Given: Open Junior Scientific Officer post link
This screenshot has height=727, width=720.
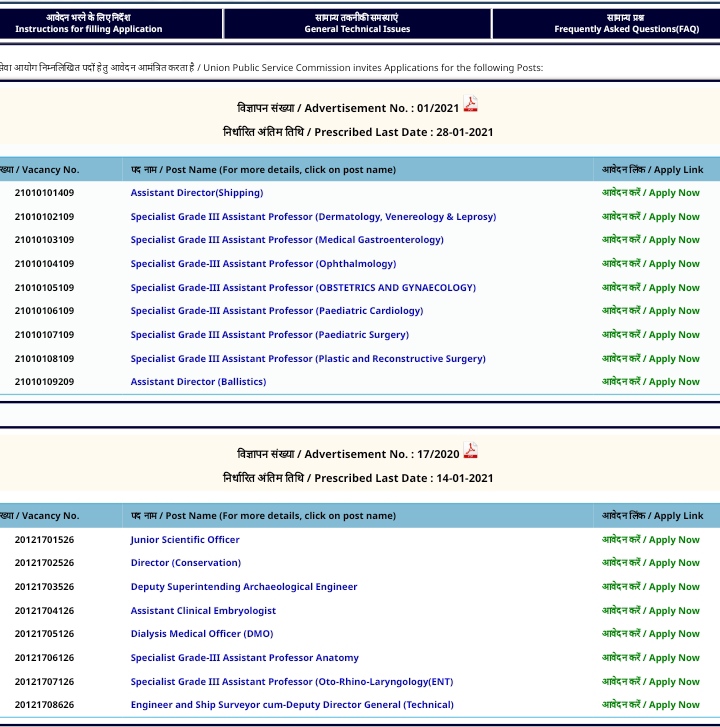Looking at the screenshot, I should (185, 540).
